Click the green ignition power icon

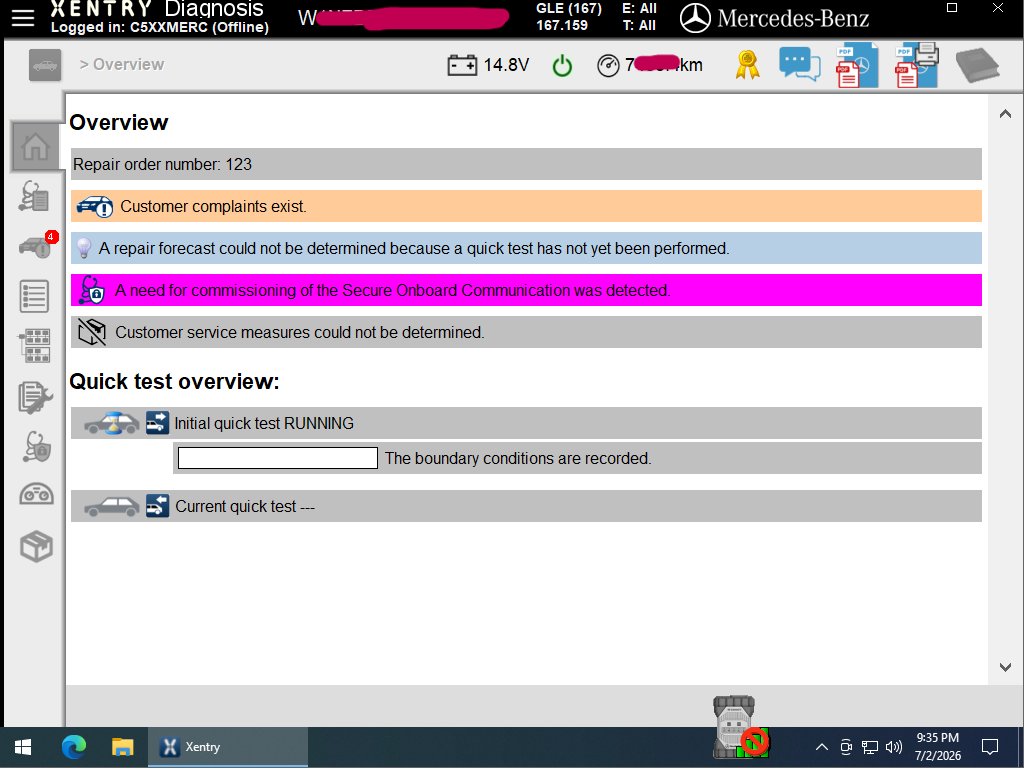point(562,66)
